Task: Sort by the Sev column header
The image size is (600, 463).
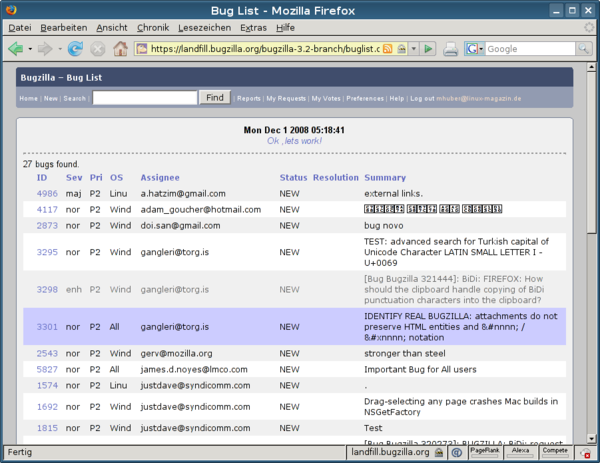Action: [x=74, y=178]
